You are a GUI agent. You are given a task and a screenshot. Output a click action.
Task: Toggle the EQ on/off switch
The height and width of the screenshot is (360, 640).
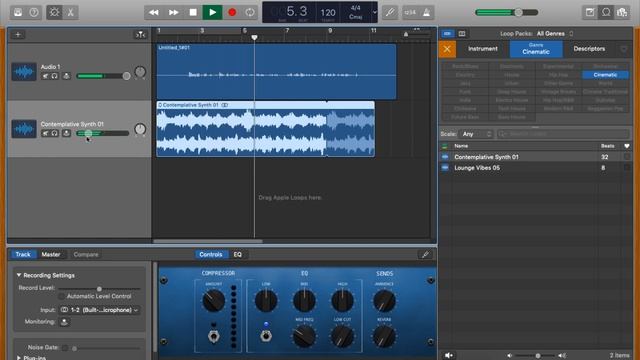coord(266,336)
